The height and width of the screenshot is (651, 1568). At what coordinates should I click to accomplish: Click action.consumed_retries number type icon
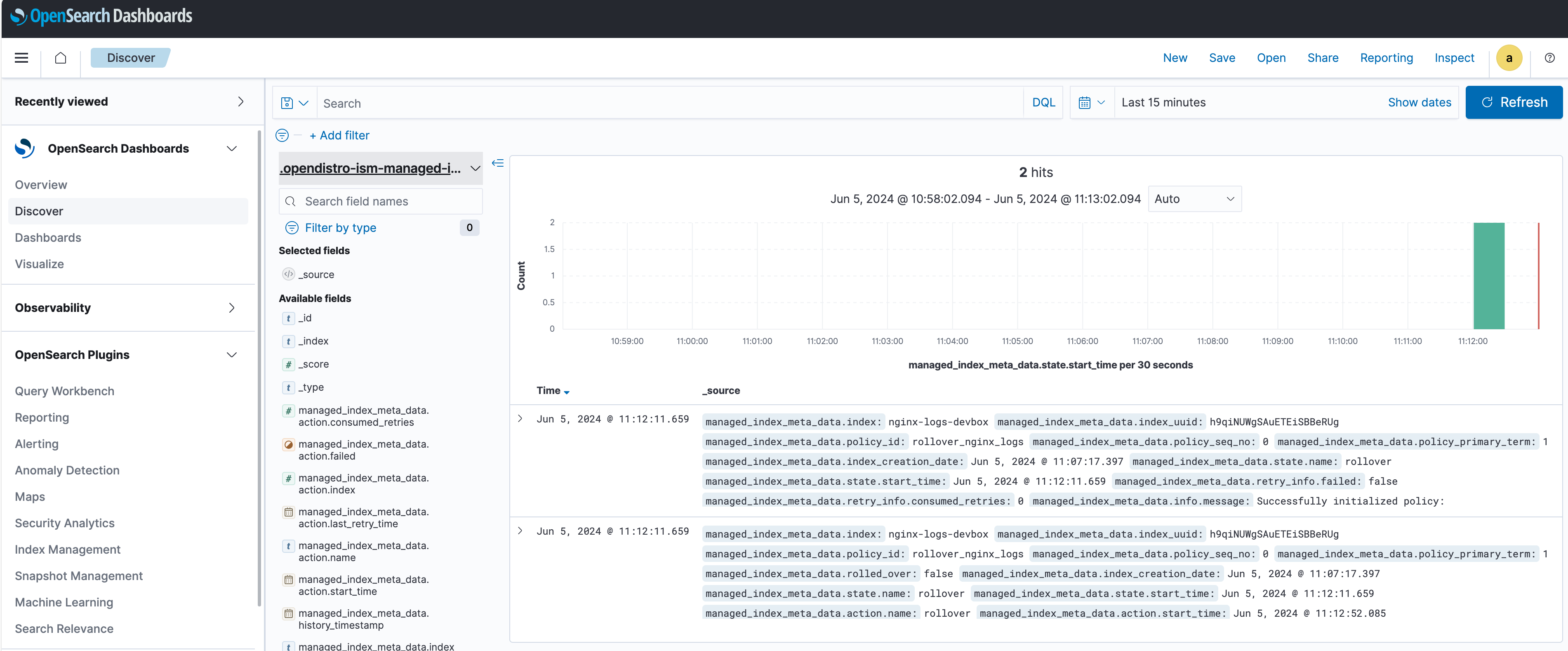(289, 411)
